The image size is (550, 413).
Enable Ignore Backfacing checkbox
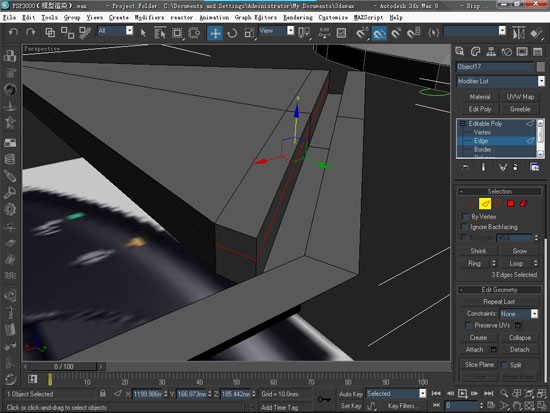(465, 226)
